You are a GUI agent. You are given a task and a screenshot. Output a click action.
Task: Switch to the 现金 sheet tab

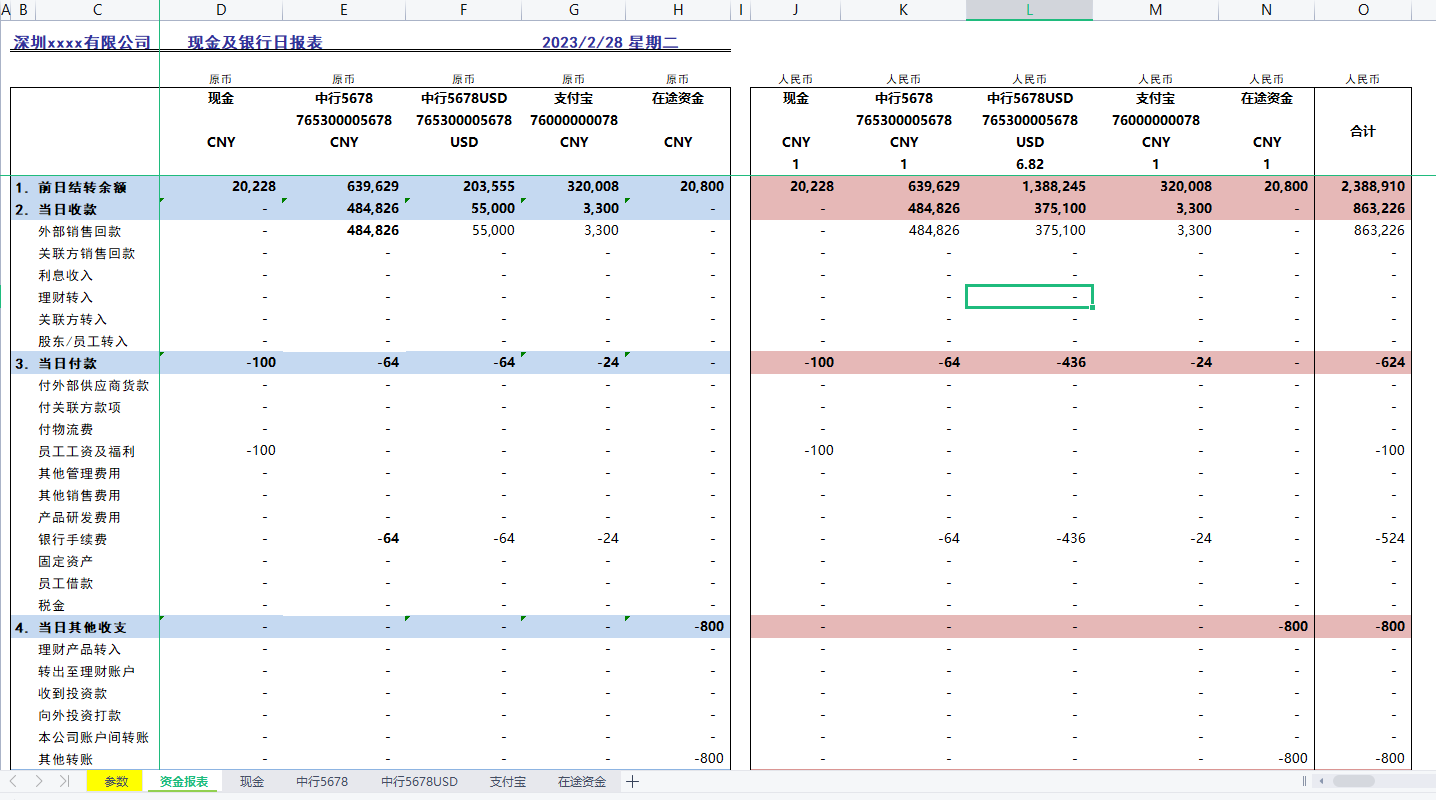(x=252, y=781)
